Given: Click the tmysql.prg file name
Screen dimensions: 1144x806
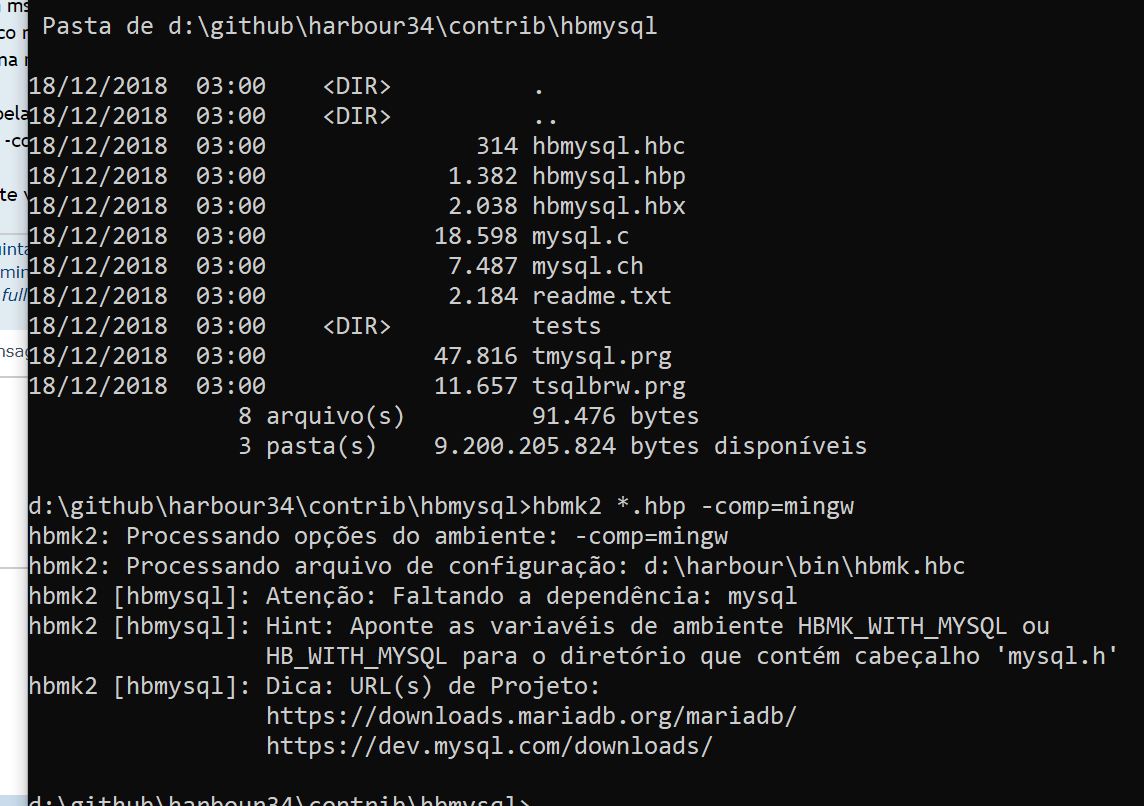Looking at the screenshot, I should coord(601,357).
